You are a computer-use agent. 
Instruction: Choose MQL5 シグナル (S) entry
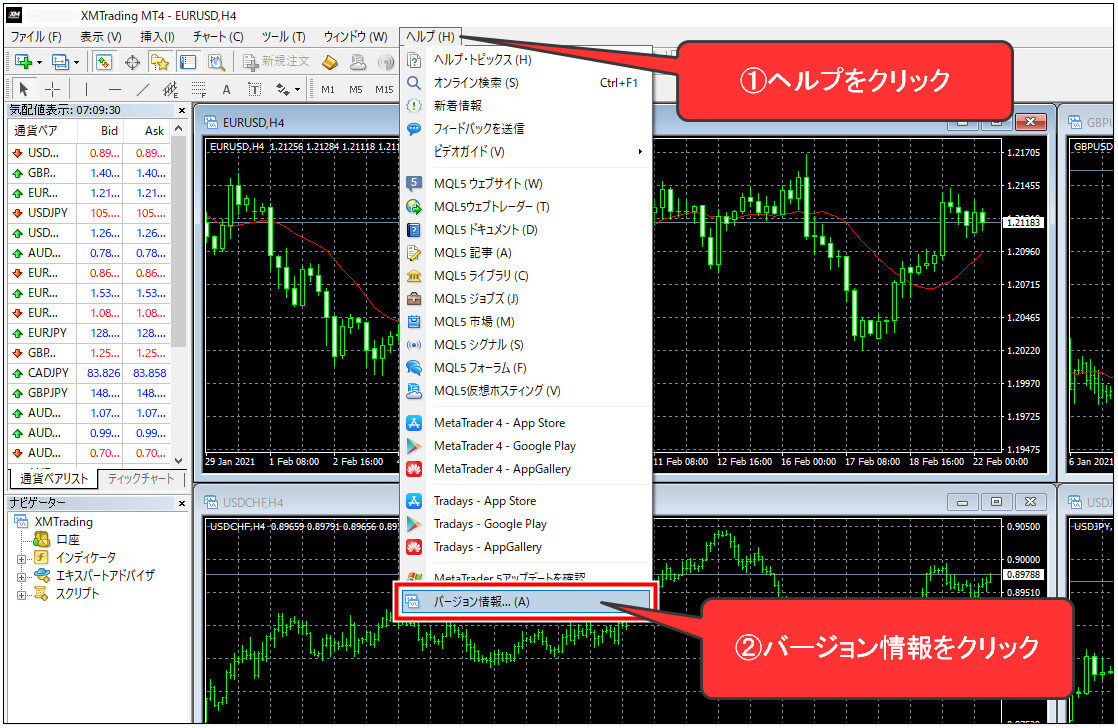pyautogui.click(x=526, y=344)
